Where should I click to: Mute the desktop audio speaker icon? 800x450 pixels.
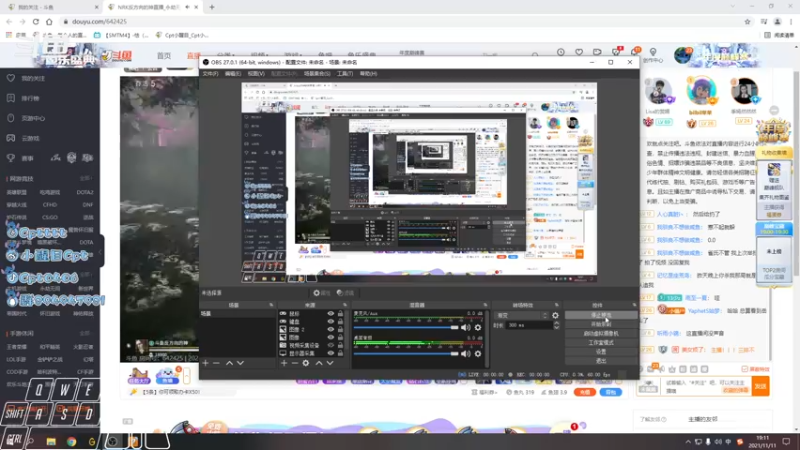[x=466, y=354]
